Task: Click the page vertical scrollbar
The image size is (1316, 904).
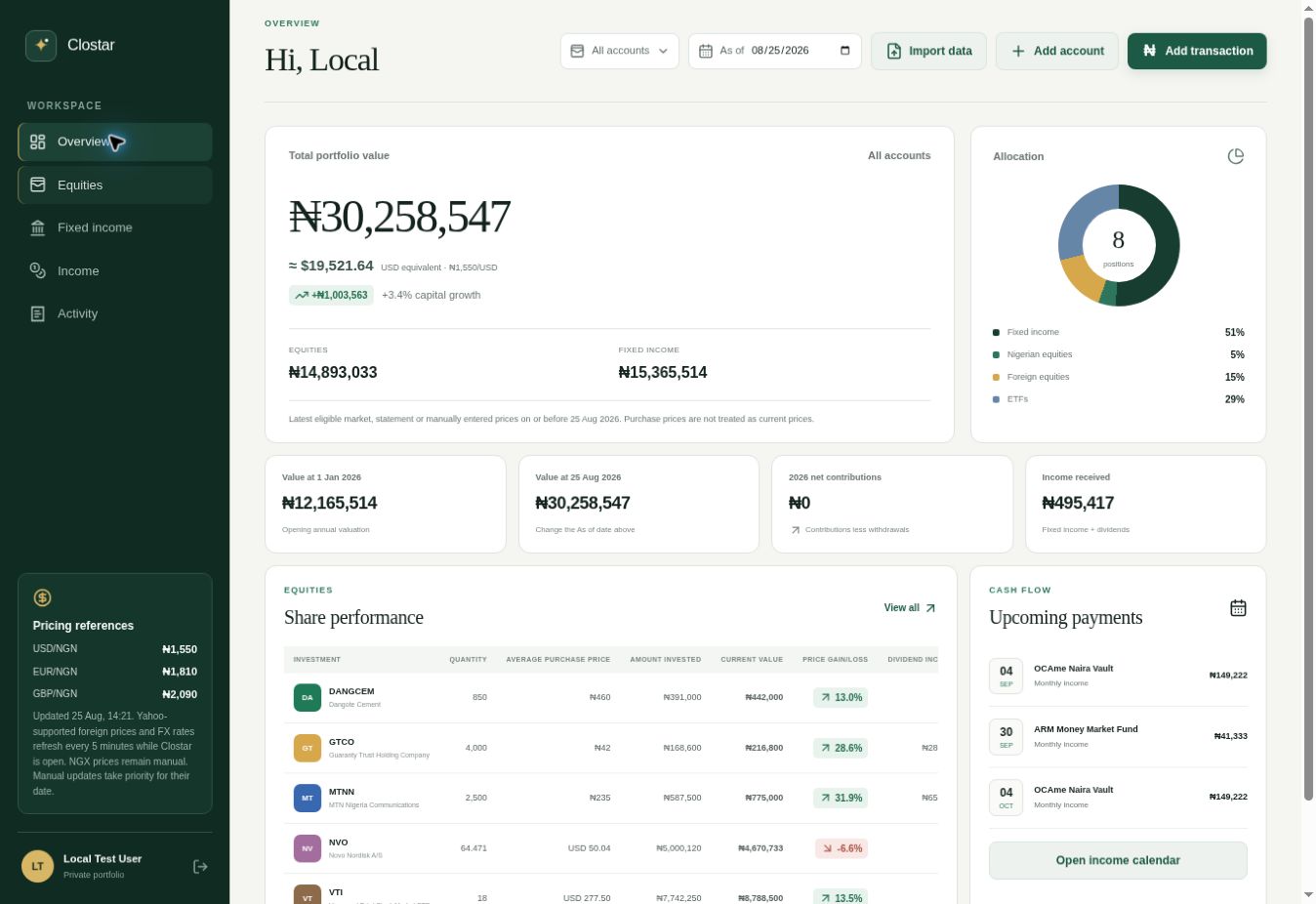Action: click(1308, 410)
